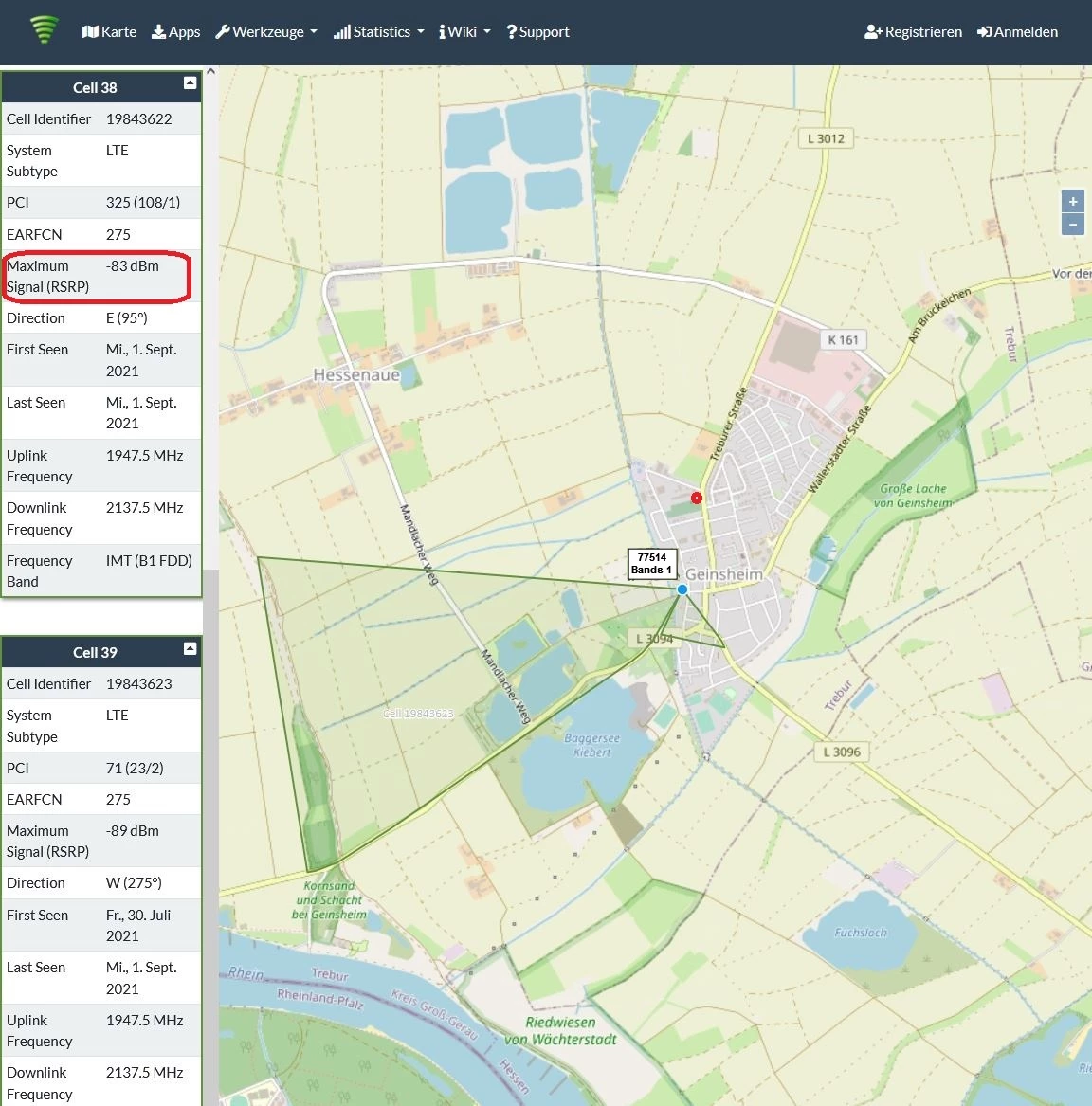Viewport: 1092px width, 1106px height.
Task: Click the Cell 19843623 coverage label
Action: (418, 714)
